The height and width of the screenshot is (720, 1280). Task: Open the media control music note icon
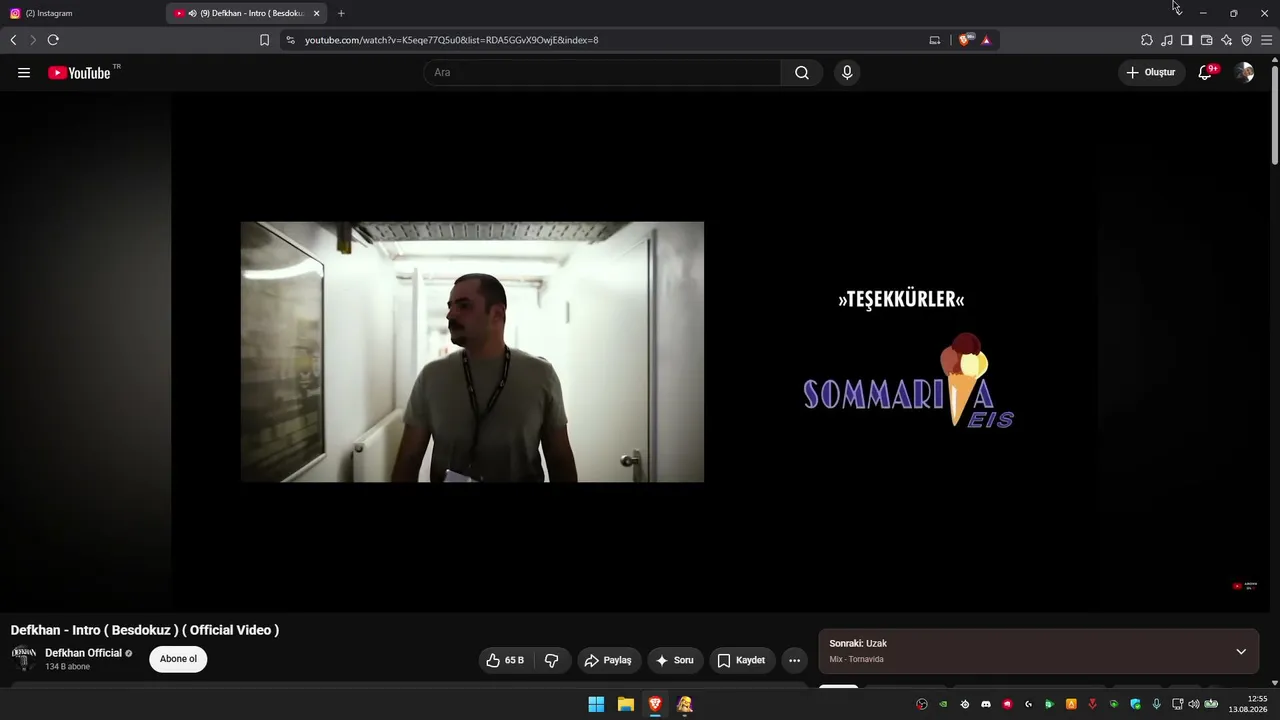1167,40
